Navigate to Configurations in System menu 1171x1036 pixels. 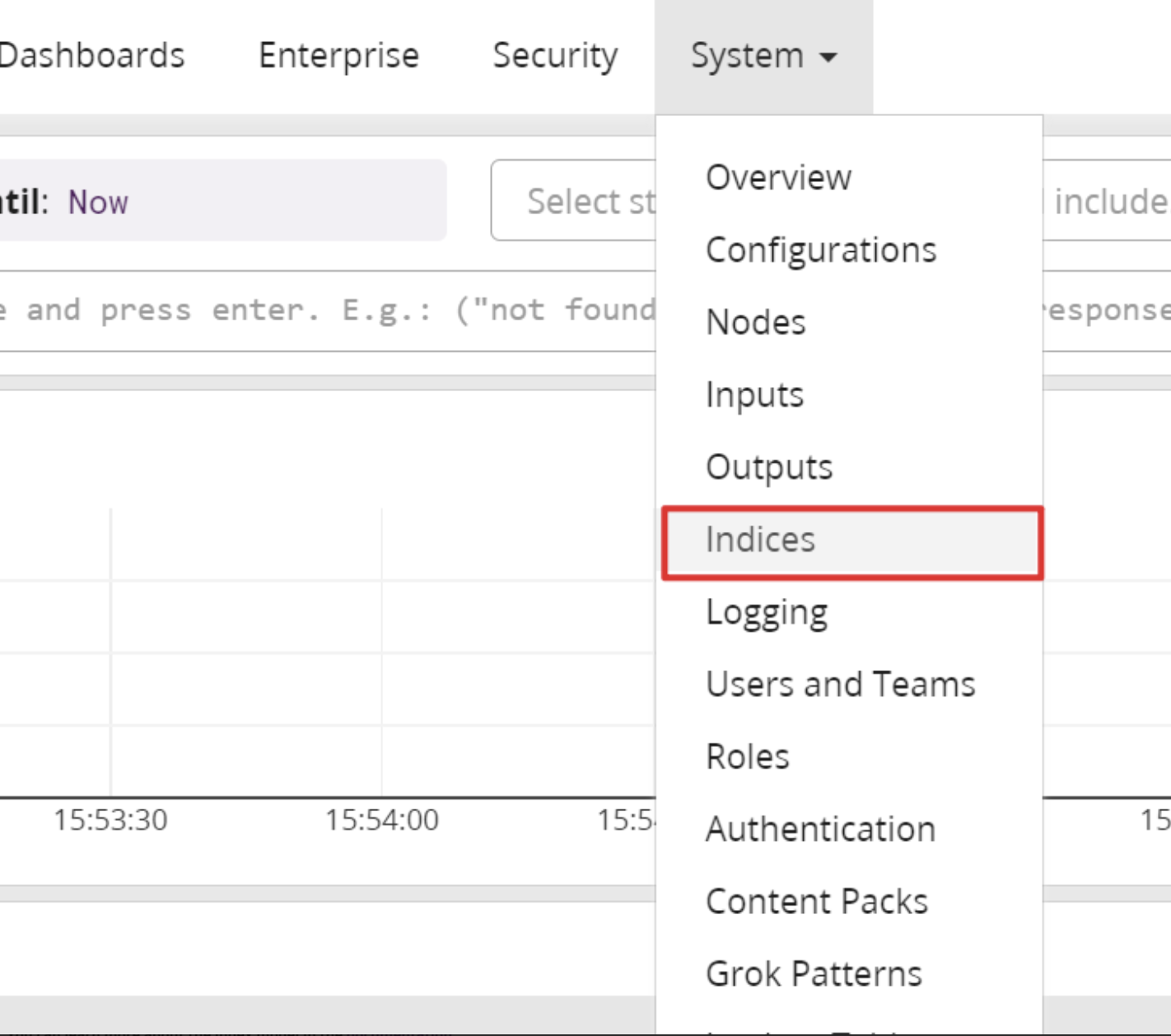tap(821, 250)
